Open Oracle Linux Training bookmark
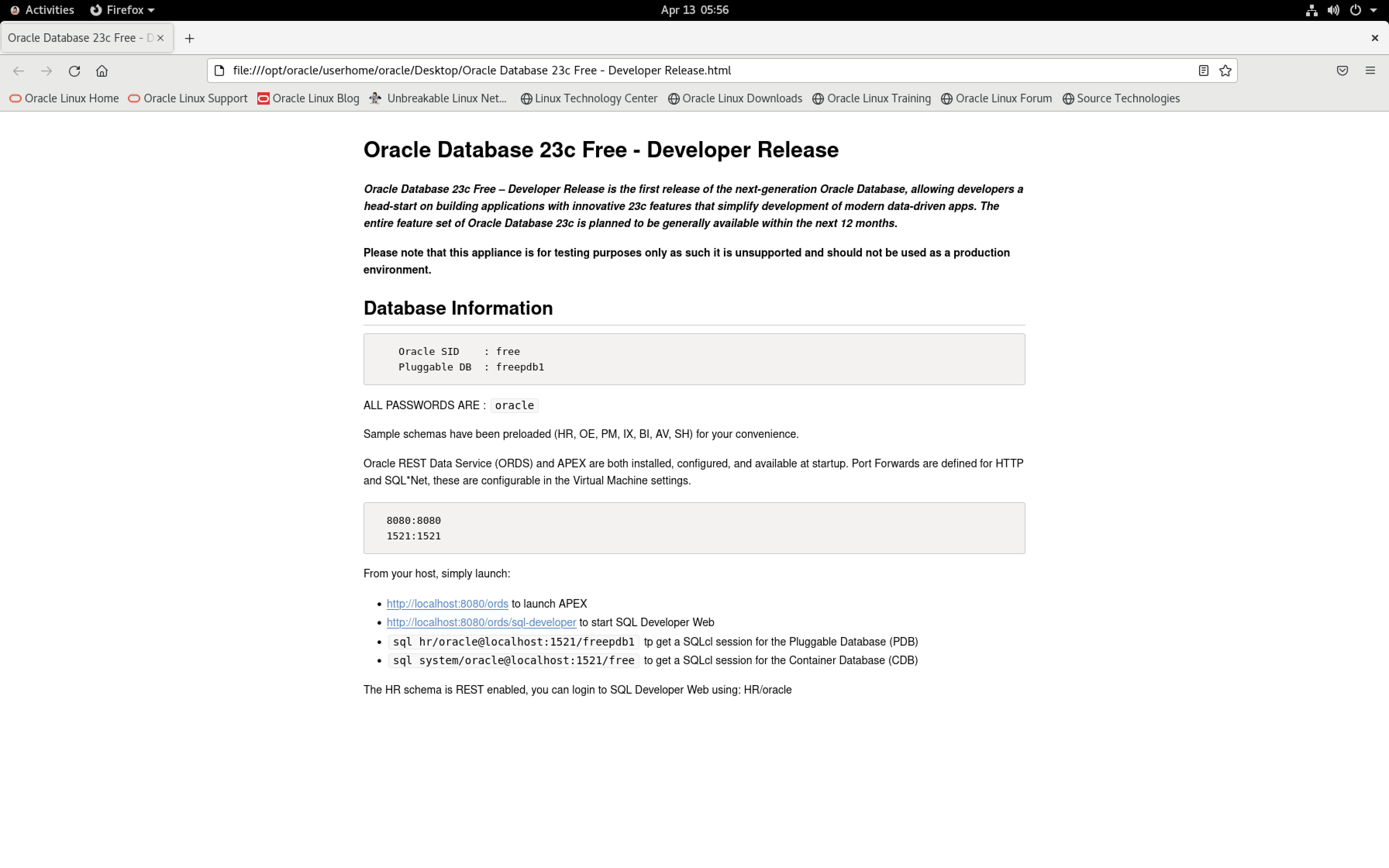 872,98
